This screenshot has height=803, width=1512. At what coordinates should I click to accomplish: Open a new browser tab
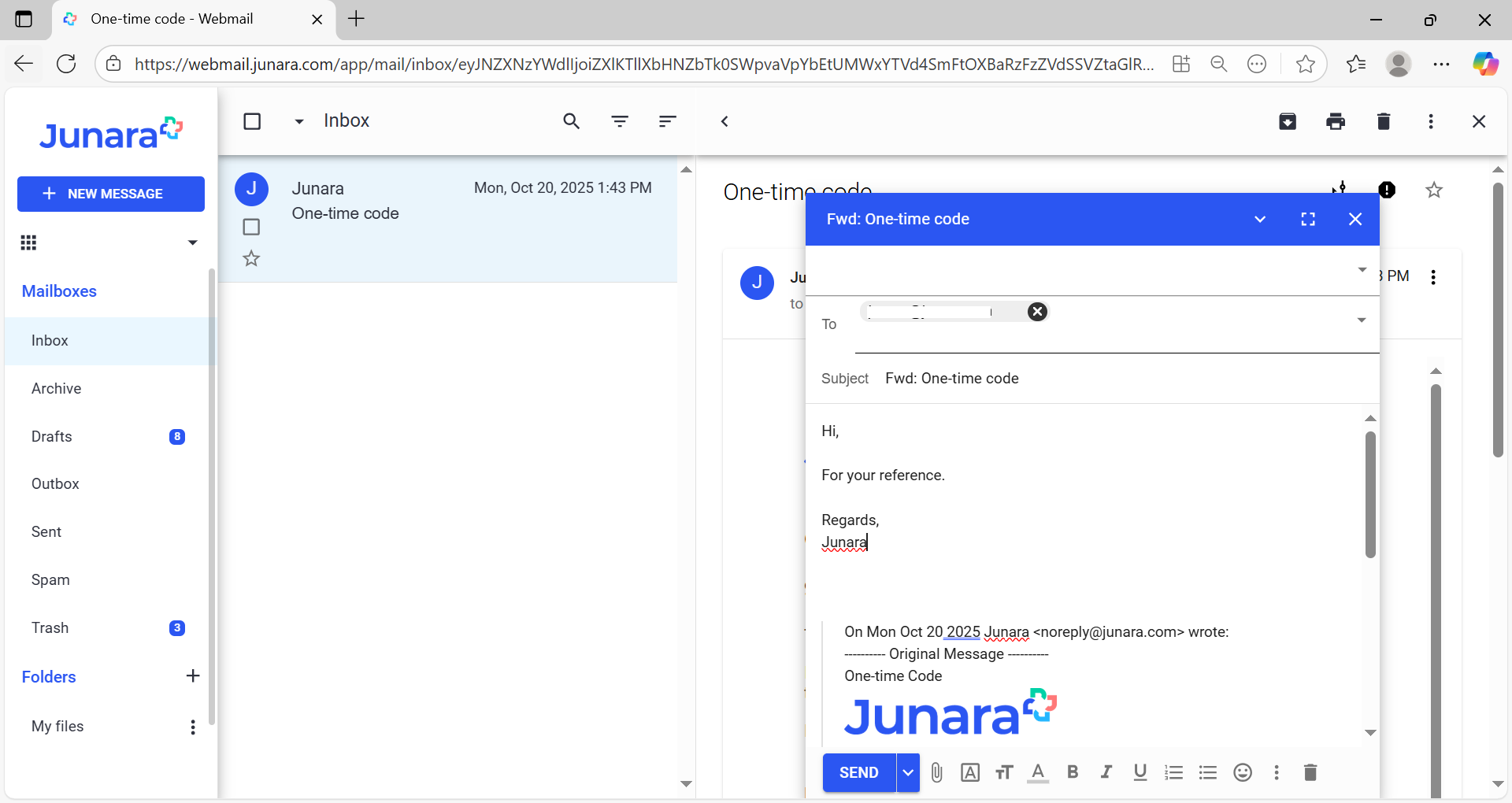(x=357, y=19)
